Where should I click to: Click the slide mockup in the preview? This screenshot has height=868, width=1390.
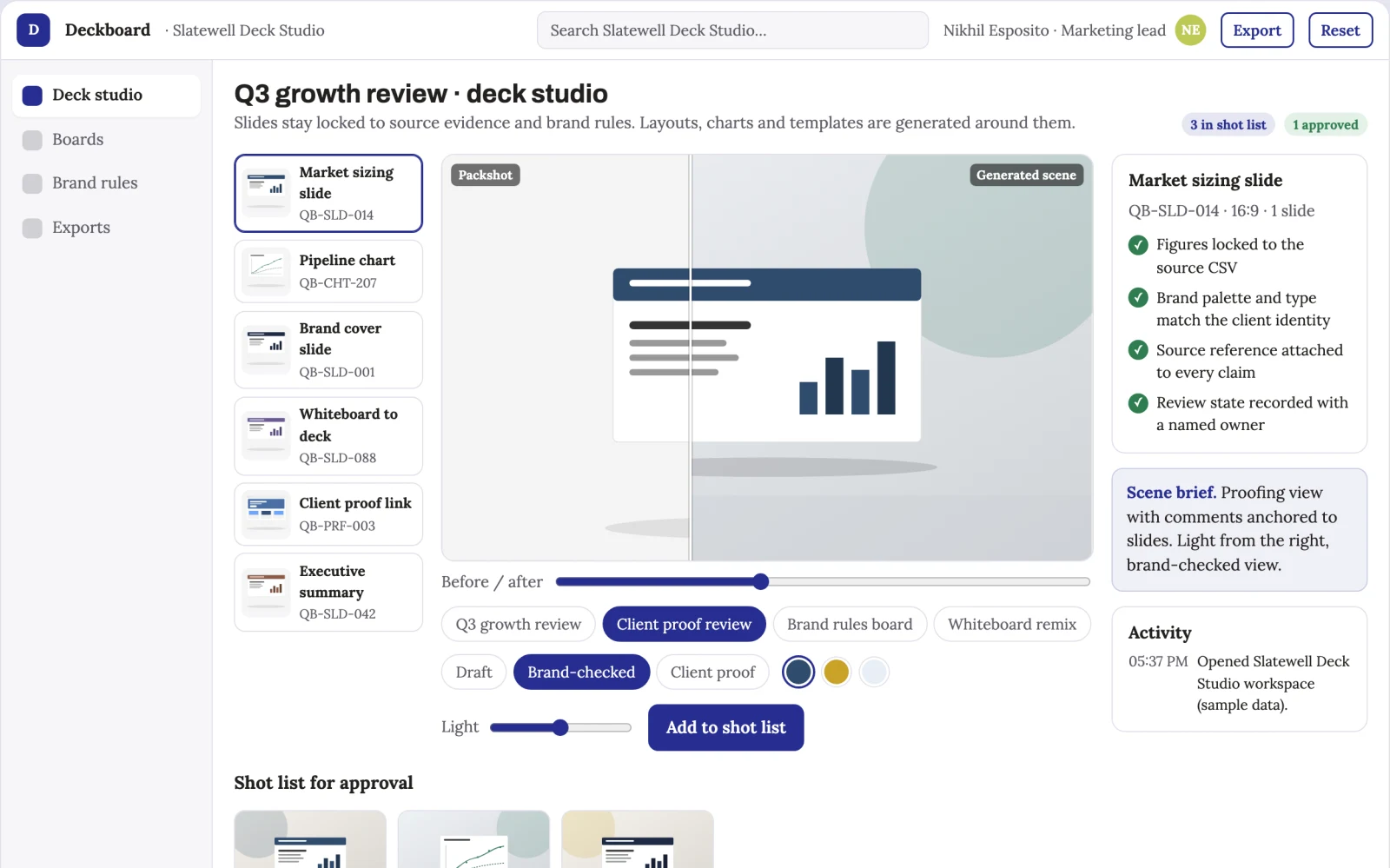767,354
